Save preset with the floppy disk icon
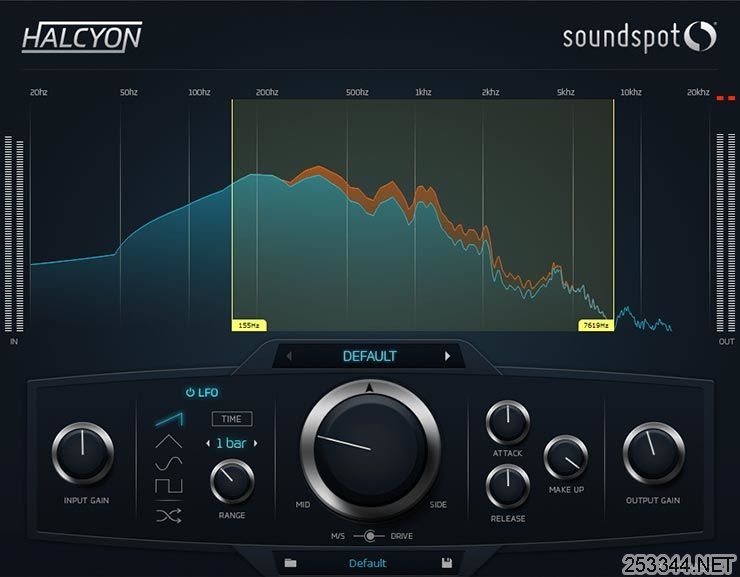Image resolution: width=740 pixels, height=577 pixels. (x=446, y=562)
